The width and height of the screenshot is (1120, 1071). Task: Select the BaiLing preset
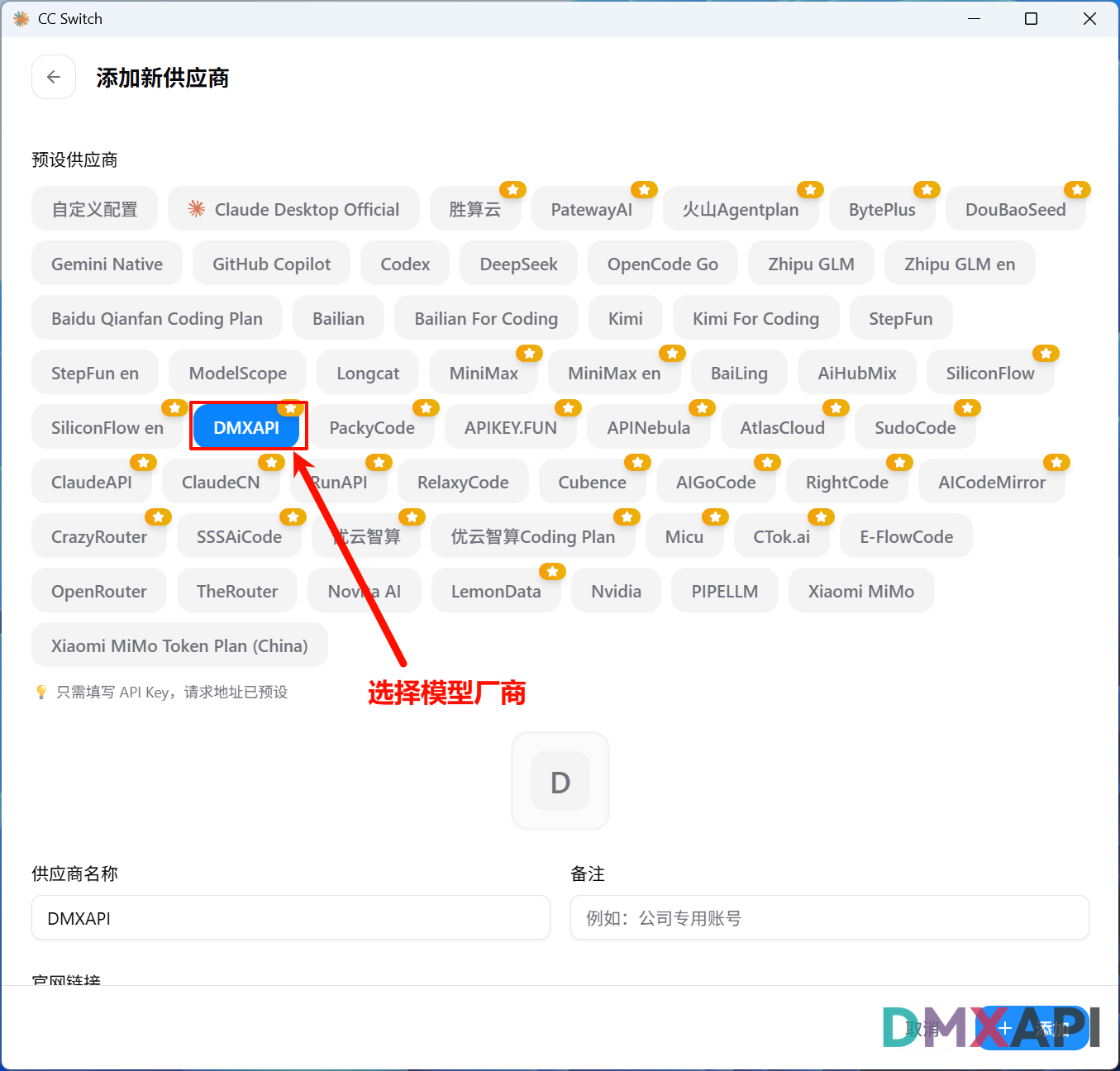[x=740, y=373]
